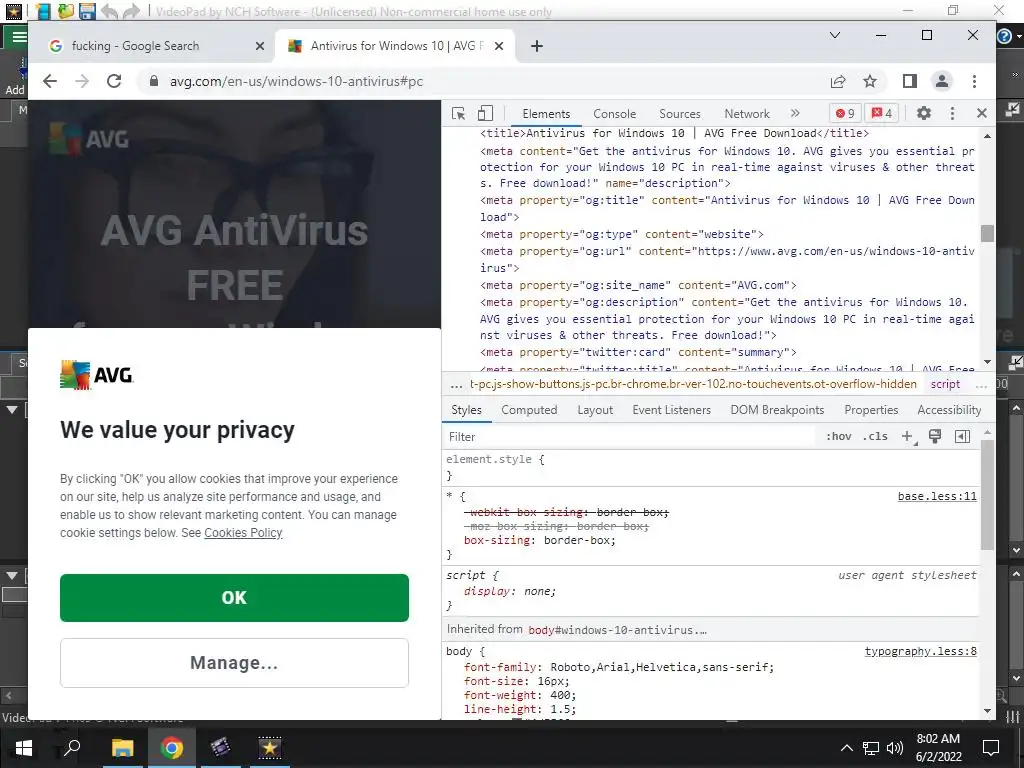The width and height of the screenshot is (1024, 768).
Task: Select the Layout tab
Action: pos(595,410)
